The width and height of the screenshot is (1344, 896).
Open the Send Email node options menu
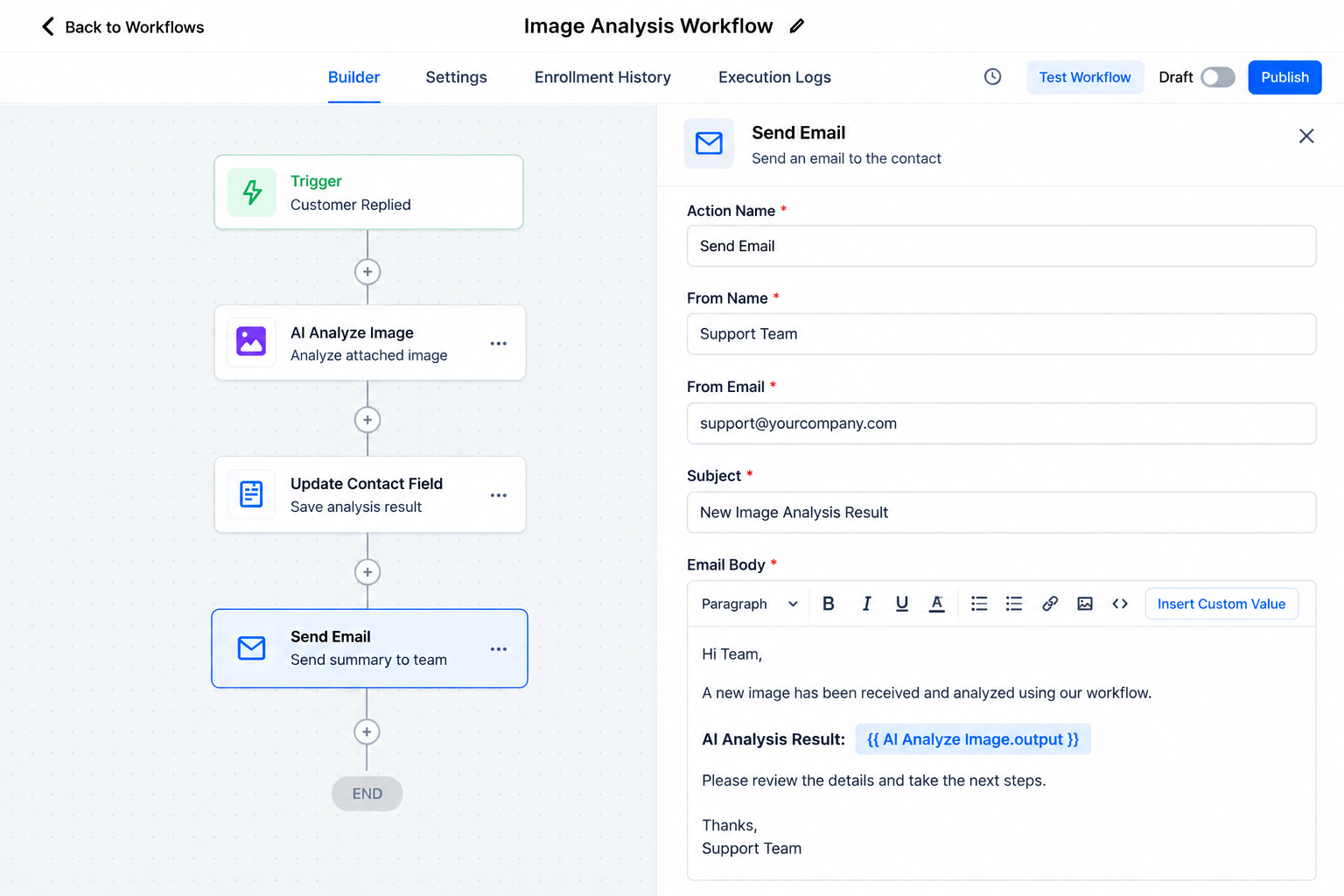(x=499, y=649)
